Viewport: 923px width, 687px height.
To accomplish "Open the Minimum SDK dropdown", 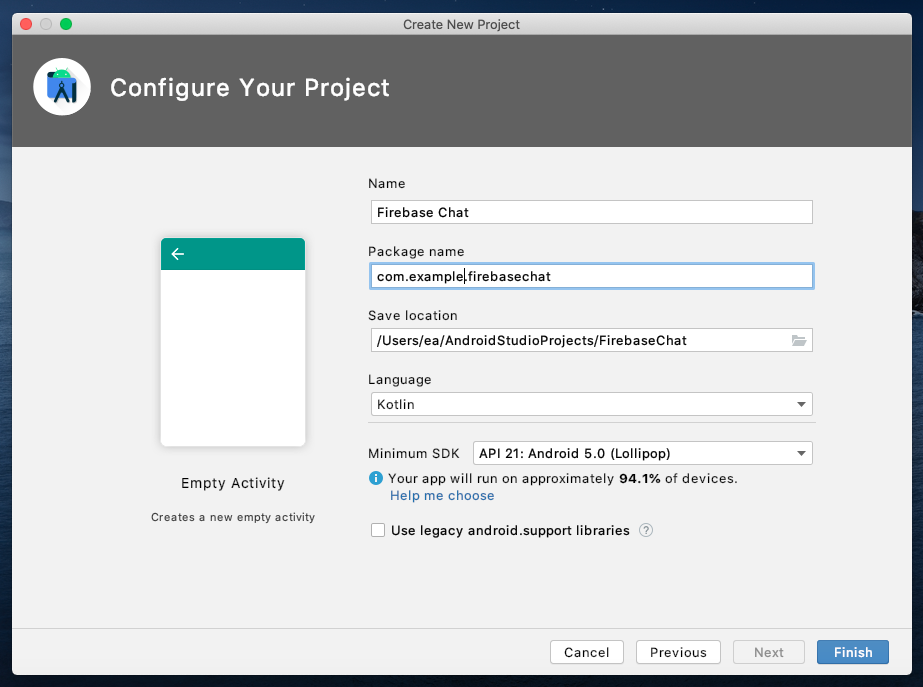I will [643, 453].
